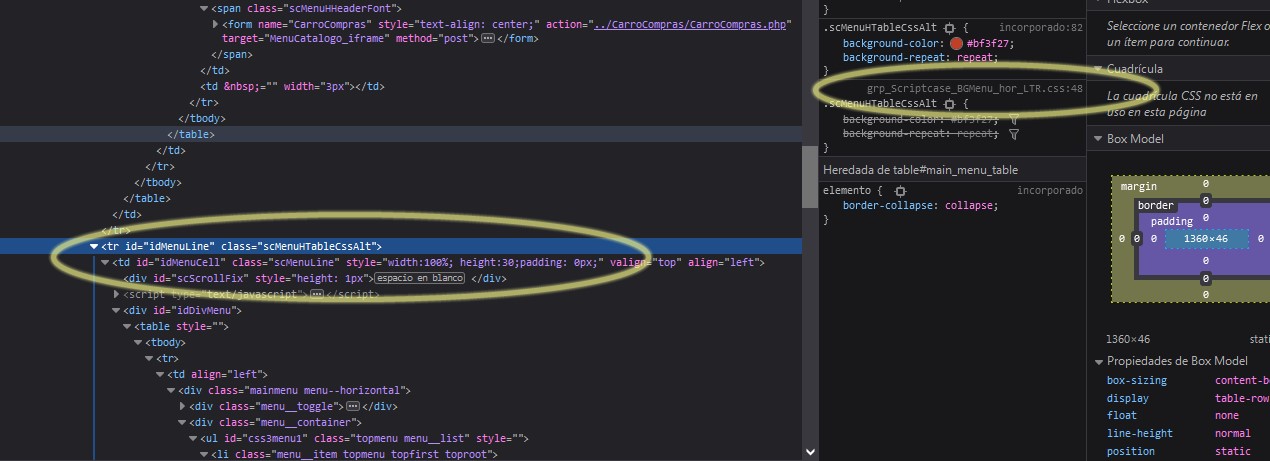Expand the div menu__toggle node
The image size is (1270, 461).
click(183, 406)
